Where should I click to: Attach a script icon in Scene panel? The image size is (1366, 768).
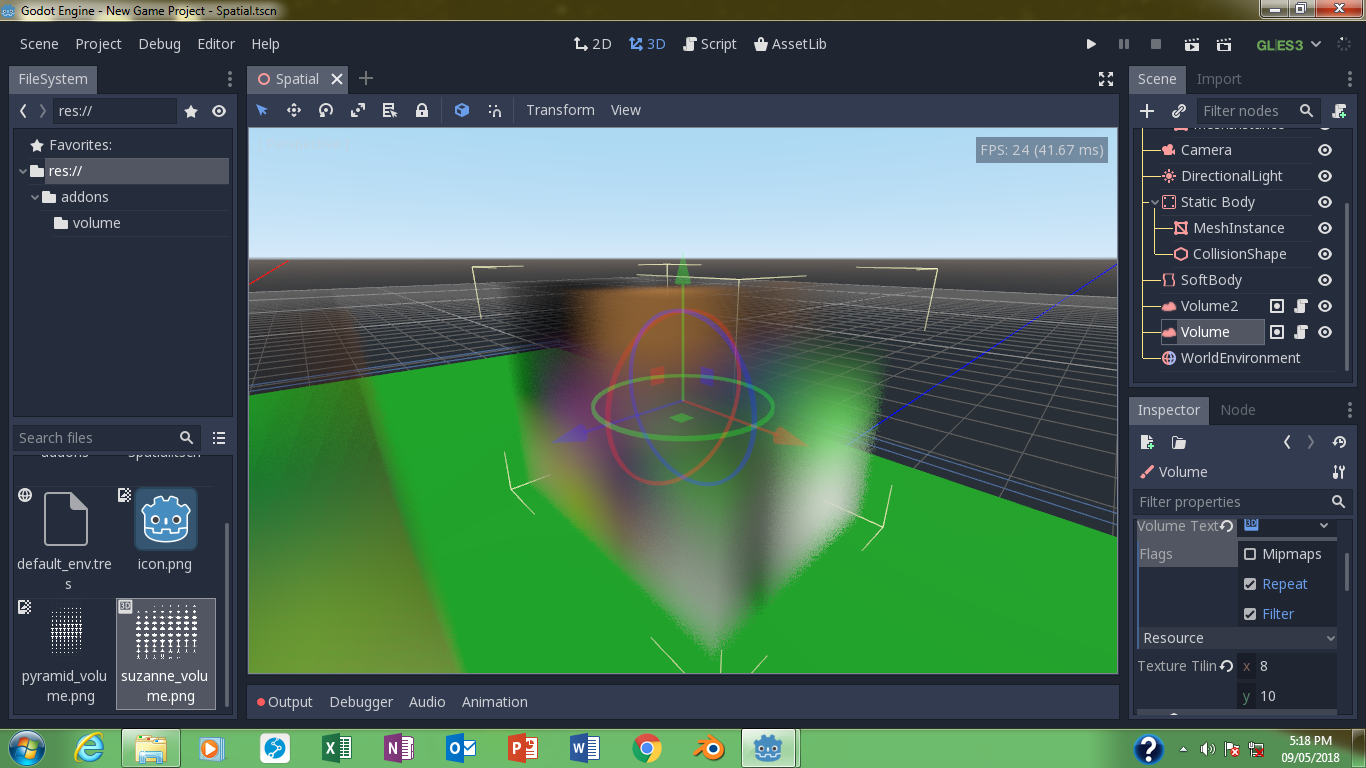pyautogui.click(x=1340, y=111)
